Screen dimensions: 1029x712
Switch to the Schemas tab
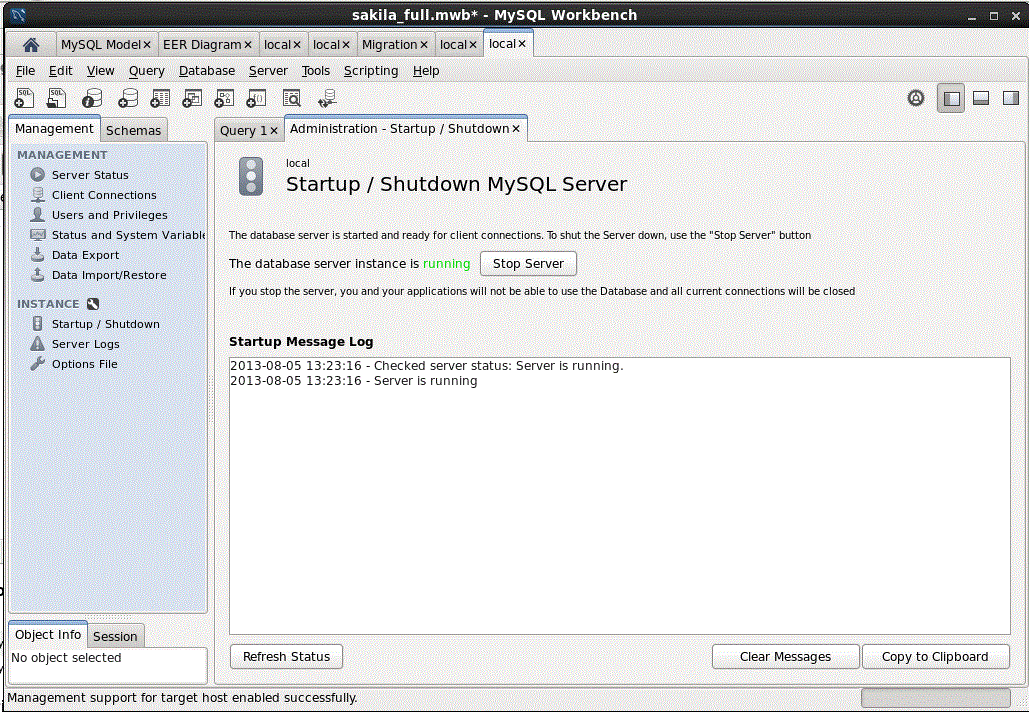click(x=133, y=130)
